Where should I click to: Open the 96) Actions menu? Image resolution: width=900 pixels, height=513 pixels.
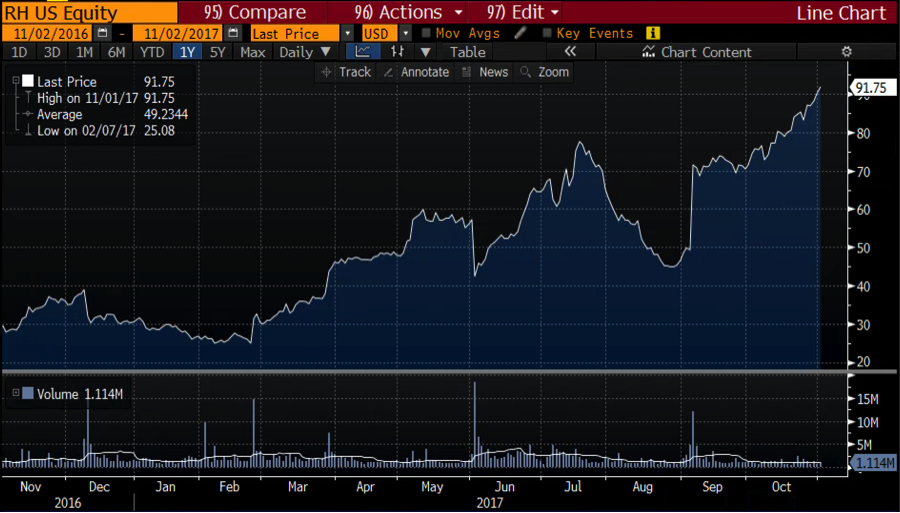(x=410, y=12)
